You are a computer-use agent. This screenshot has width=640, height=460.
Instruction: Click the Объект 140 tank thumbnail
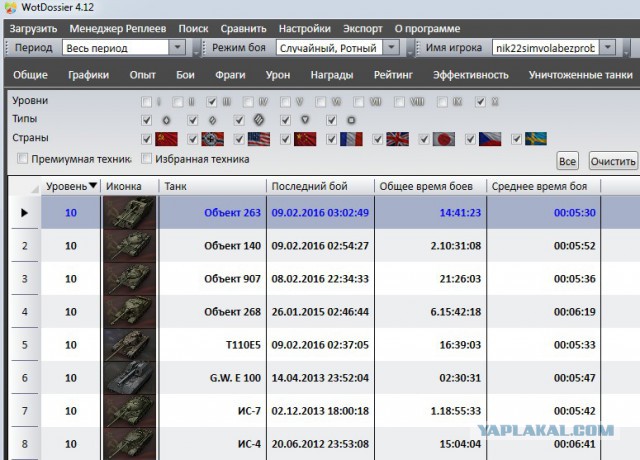[129, 245]
